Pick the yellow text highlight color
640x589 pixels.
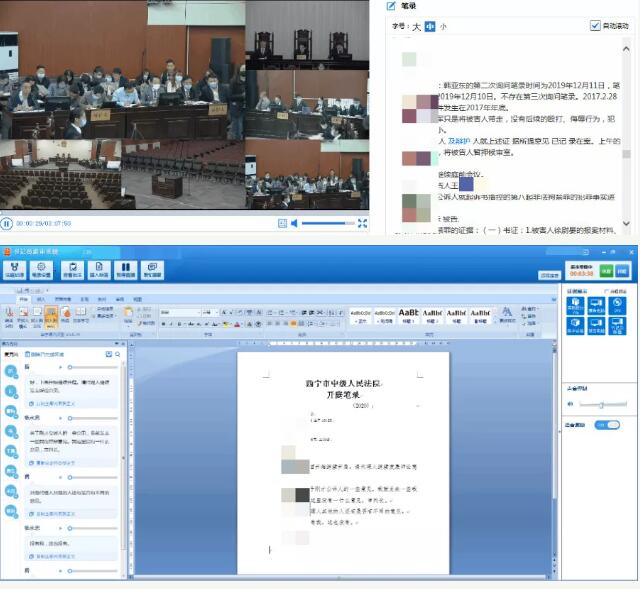point(226,324)
